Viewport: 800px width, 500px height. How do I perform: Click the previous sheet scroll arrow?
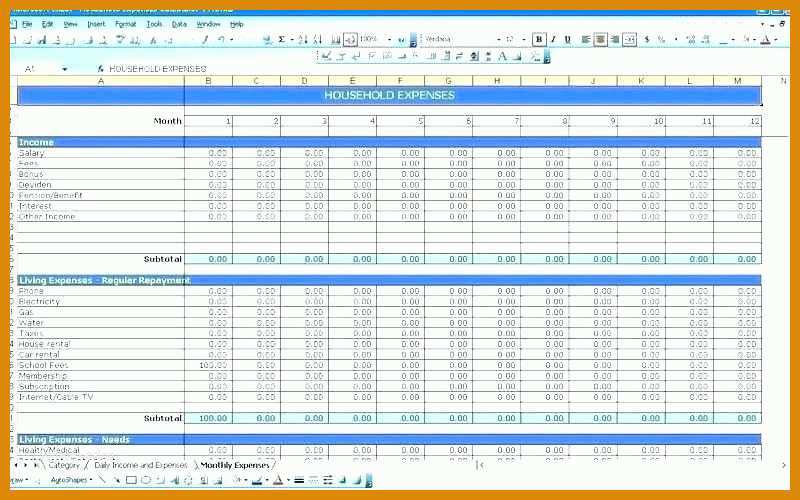click(16, 465)
